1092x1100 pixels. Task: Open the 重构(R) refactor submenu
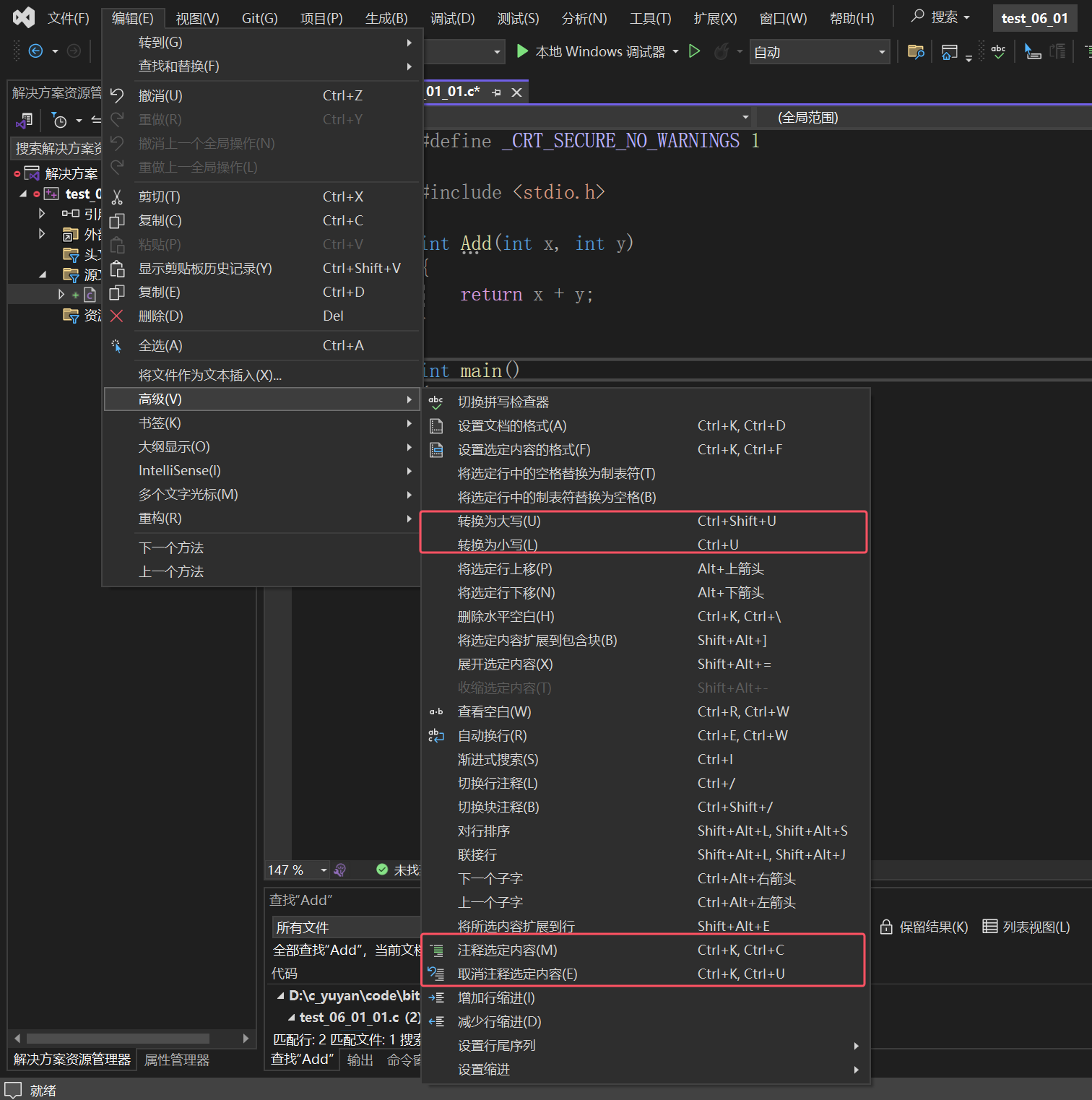tap(261, 518)
